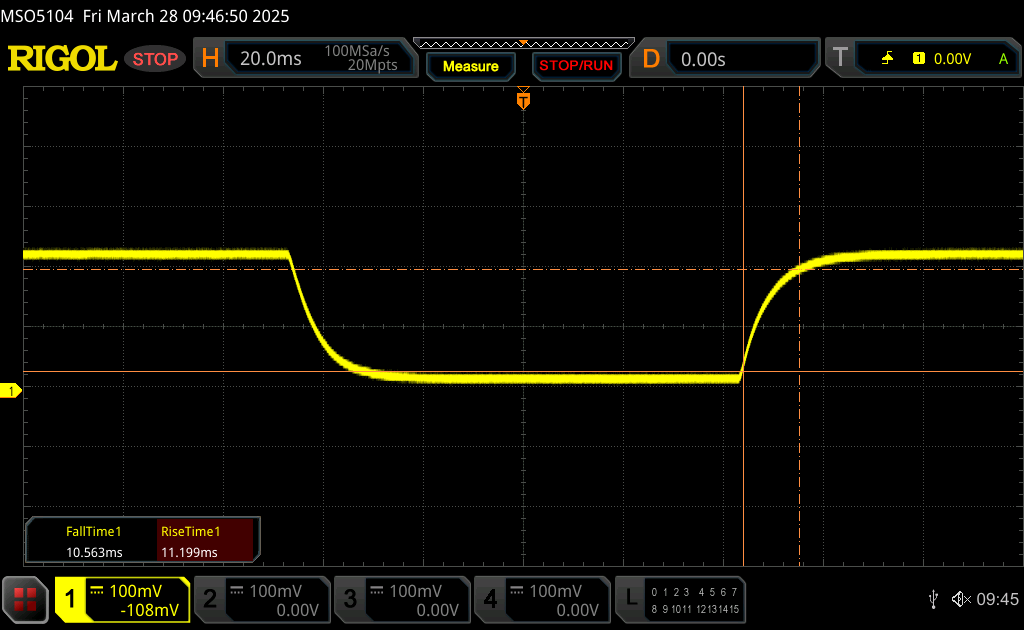Viewport: 1024px width, 630px height.
Task: Click the trigger rising edge icon
Action: (887, 59)
